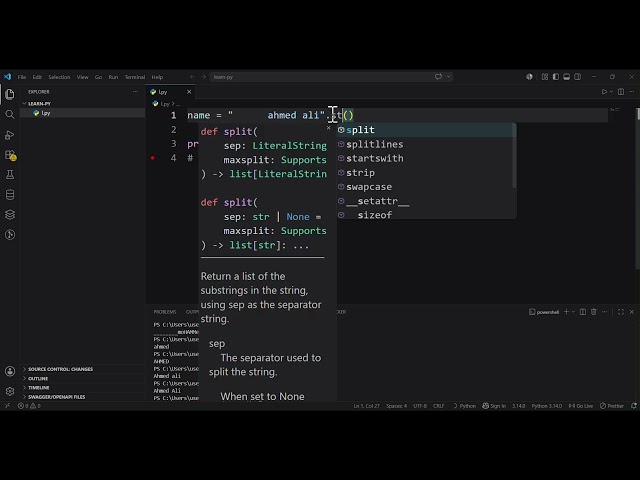Open the Go menu
The width and height of the screenshot is (640, 480).
(98, 77)
